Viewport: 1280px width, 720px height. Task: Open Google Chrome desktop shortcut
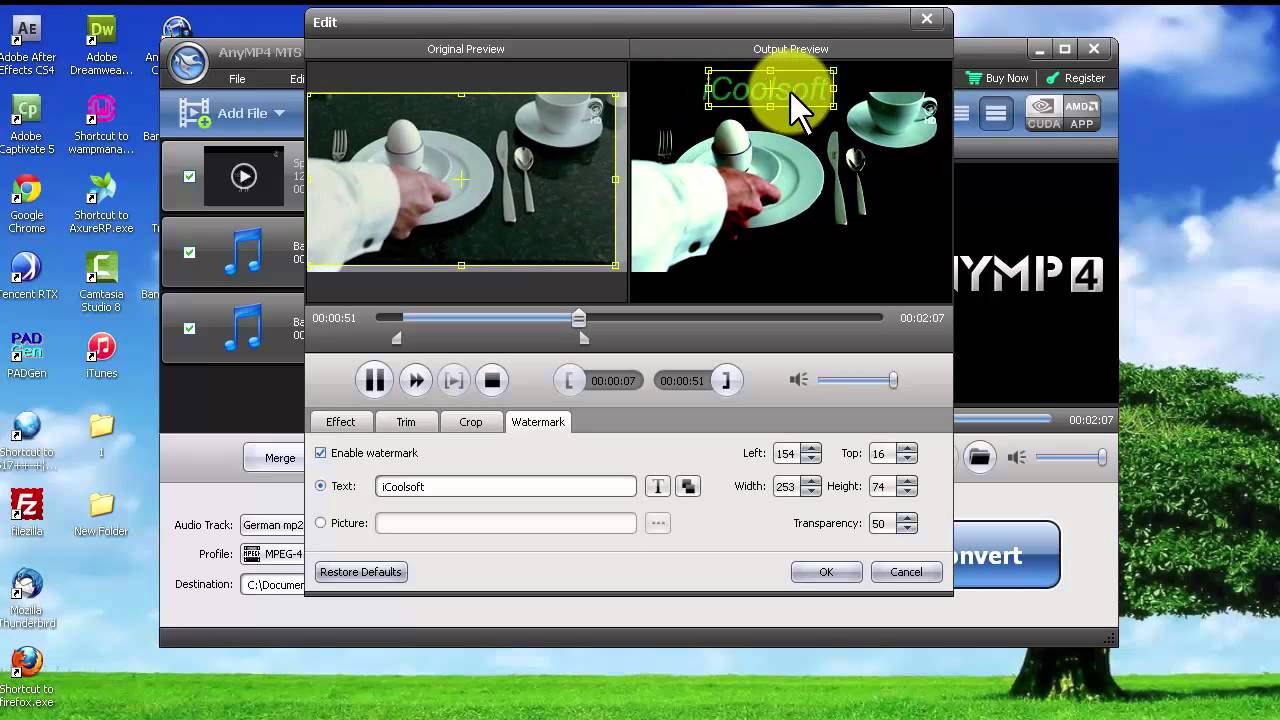tap(27, 204)
